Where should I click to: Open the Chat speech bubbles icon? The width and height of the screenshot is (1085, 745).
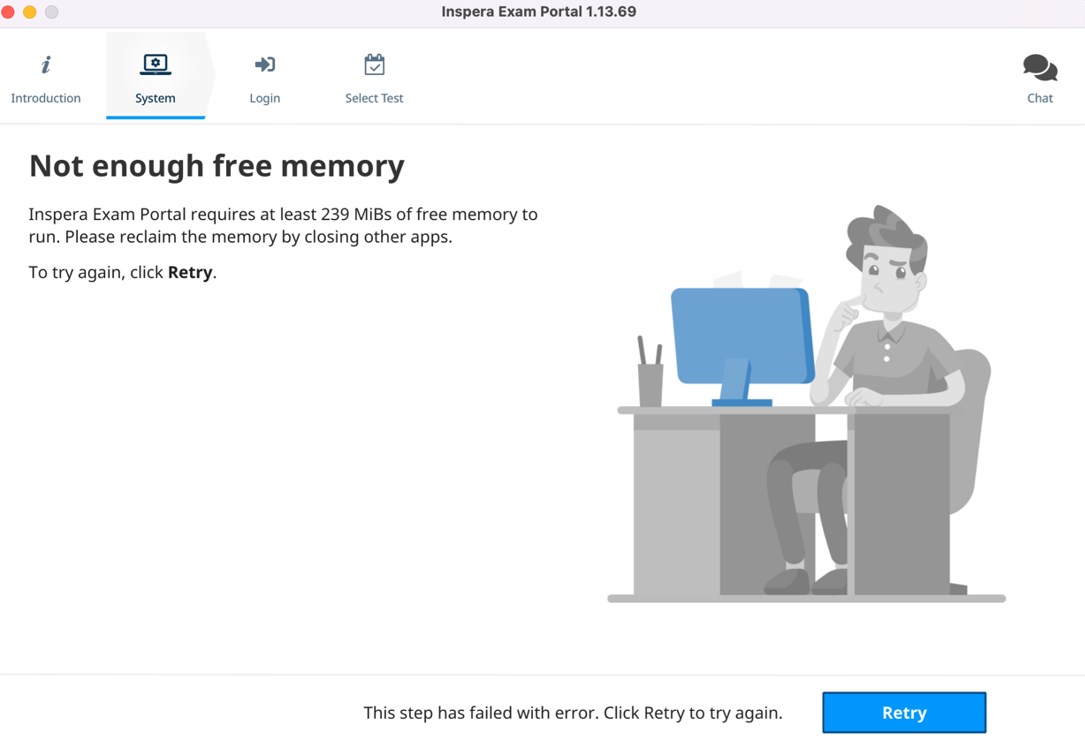coord(1039,67)
